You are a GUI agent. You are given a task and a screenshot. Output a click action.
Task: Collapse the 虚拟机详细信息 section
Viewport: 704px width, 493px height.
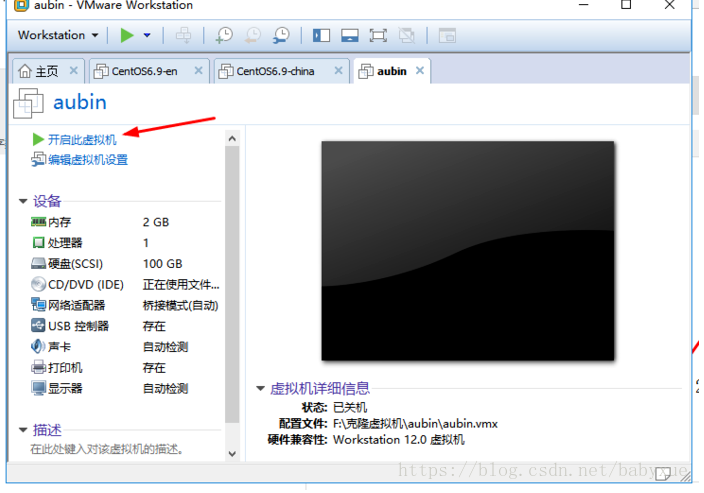tap(260, 388)
